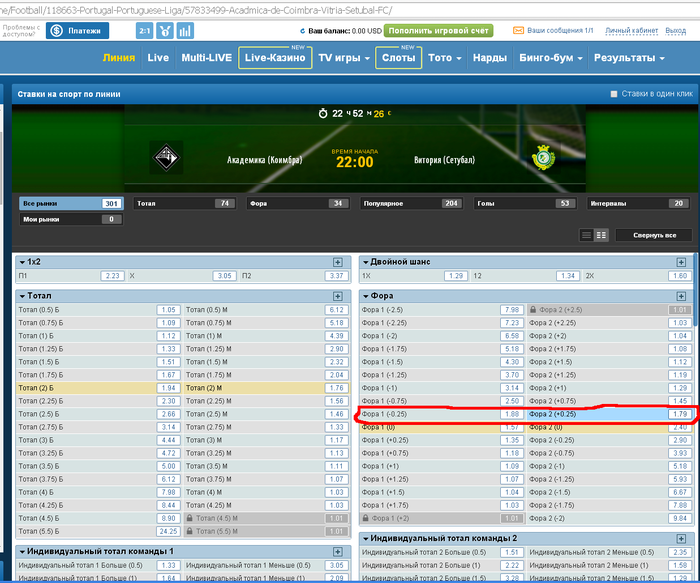Click the medal awards icon

tap(165, 31)
